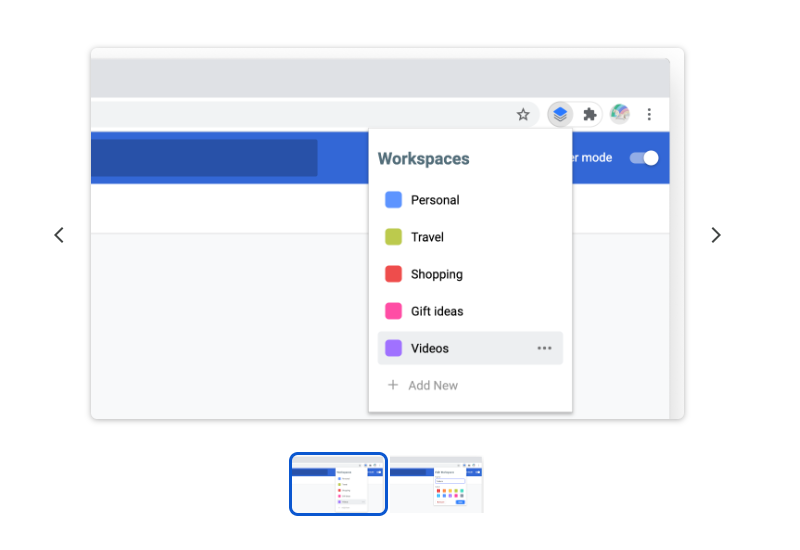This screenshot has width=800, height=550.
Task: Bookmark the page with the star icon
Action: coord(523,114)
